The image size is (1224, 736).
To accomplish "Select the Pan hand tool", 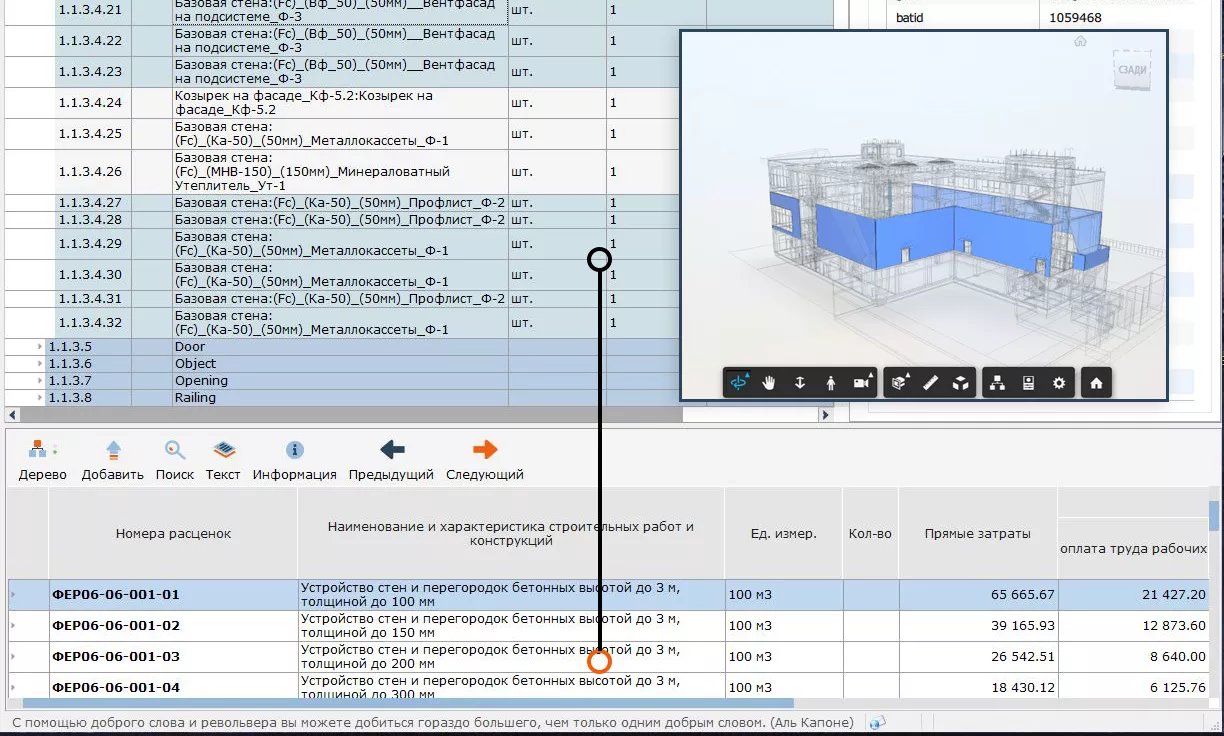I will [x=769, y=383].
